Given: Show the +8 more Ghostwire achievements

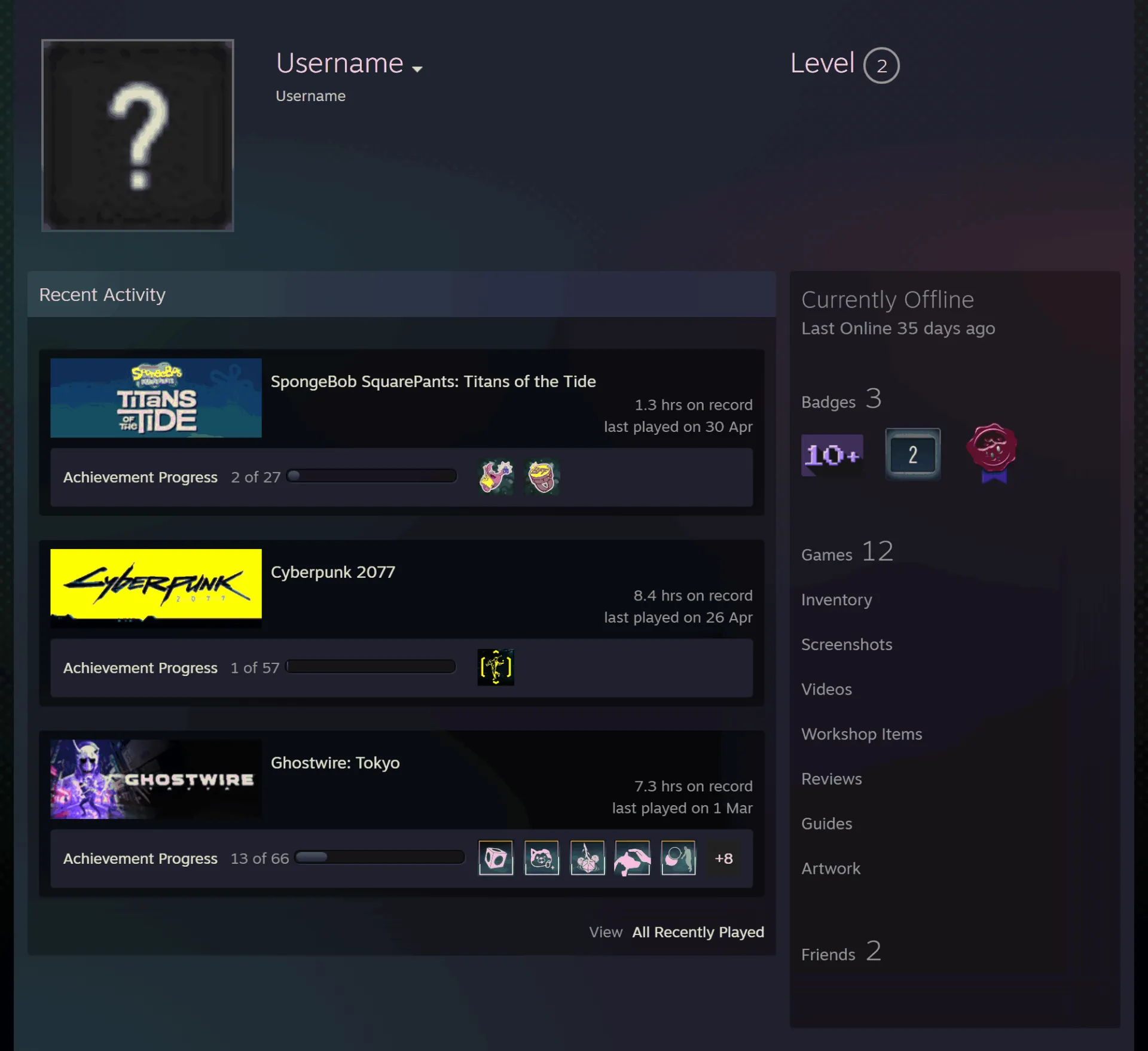Looking at the screenshot, I should click(724, 858).
